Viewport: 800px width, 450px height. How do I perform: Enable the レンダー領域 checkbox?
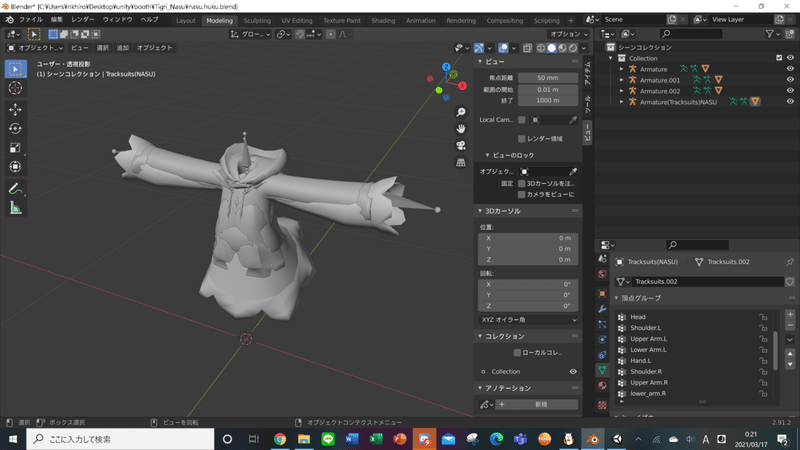521,139
